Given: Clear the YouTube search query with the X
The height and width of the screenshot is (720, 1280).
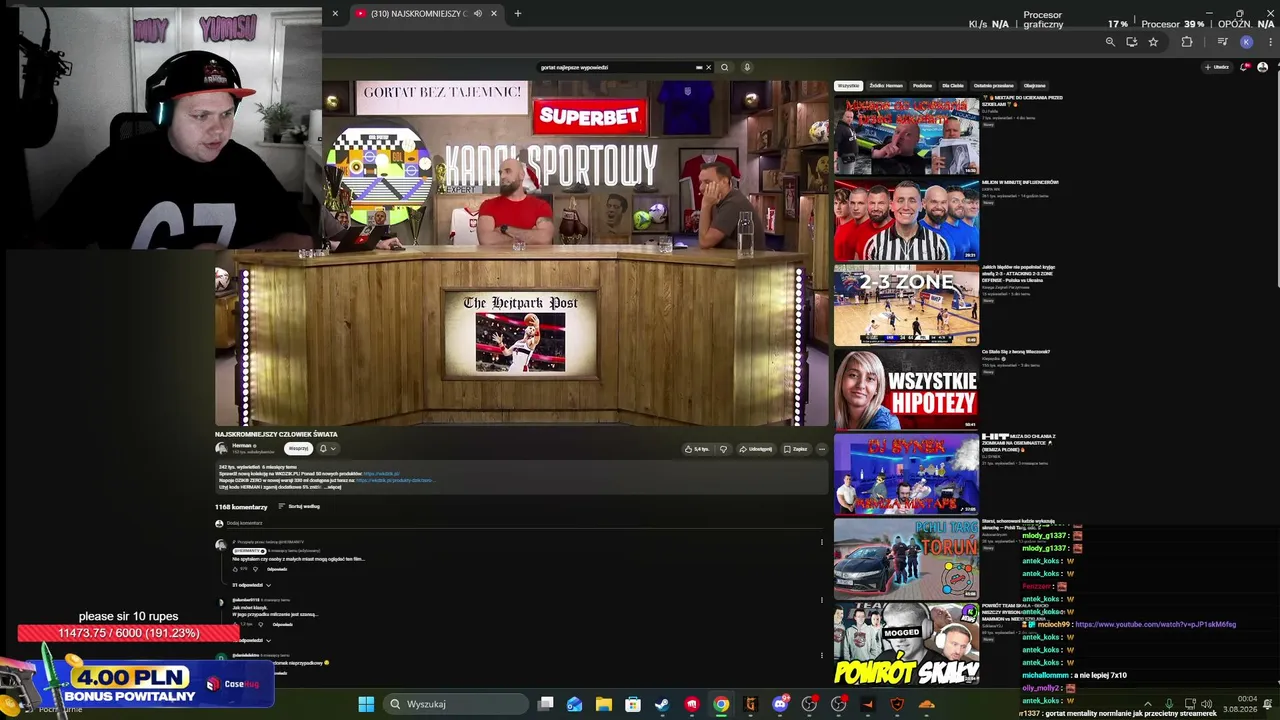Looking at the screenshot, I should (x=708, y=67).
